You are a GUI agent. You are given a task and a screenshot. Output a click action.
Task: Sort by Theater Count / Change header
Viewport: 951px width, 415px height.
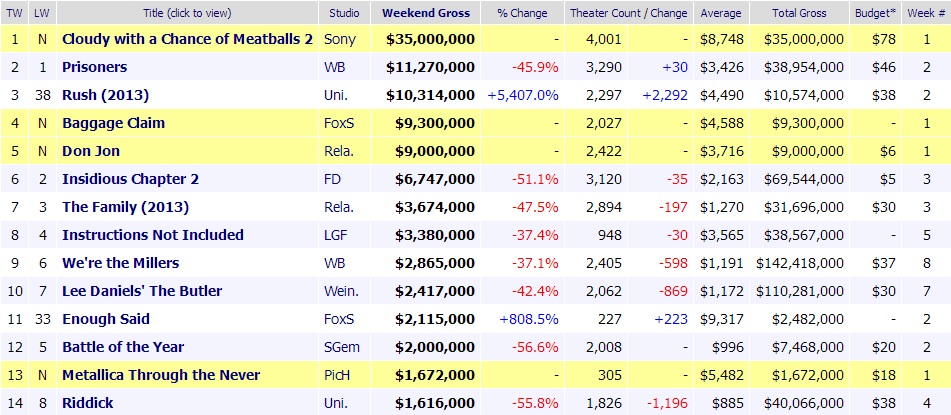[x=627, y=13]
